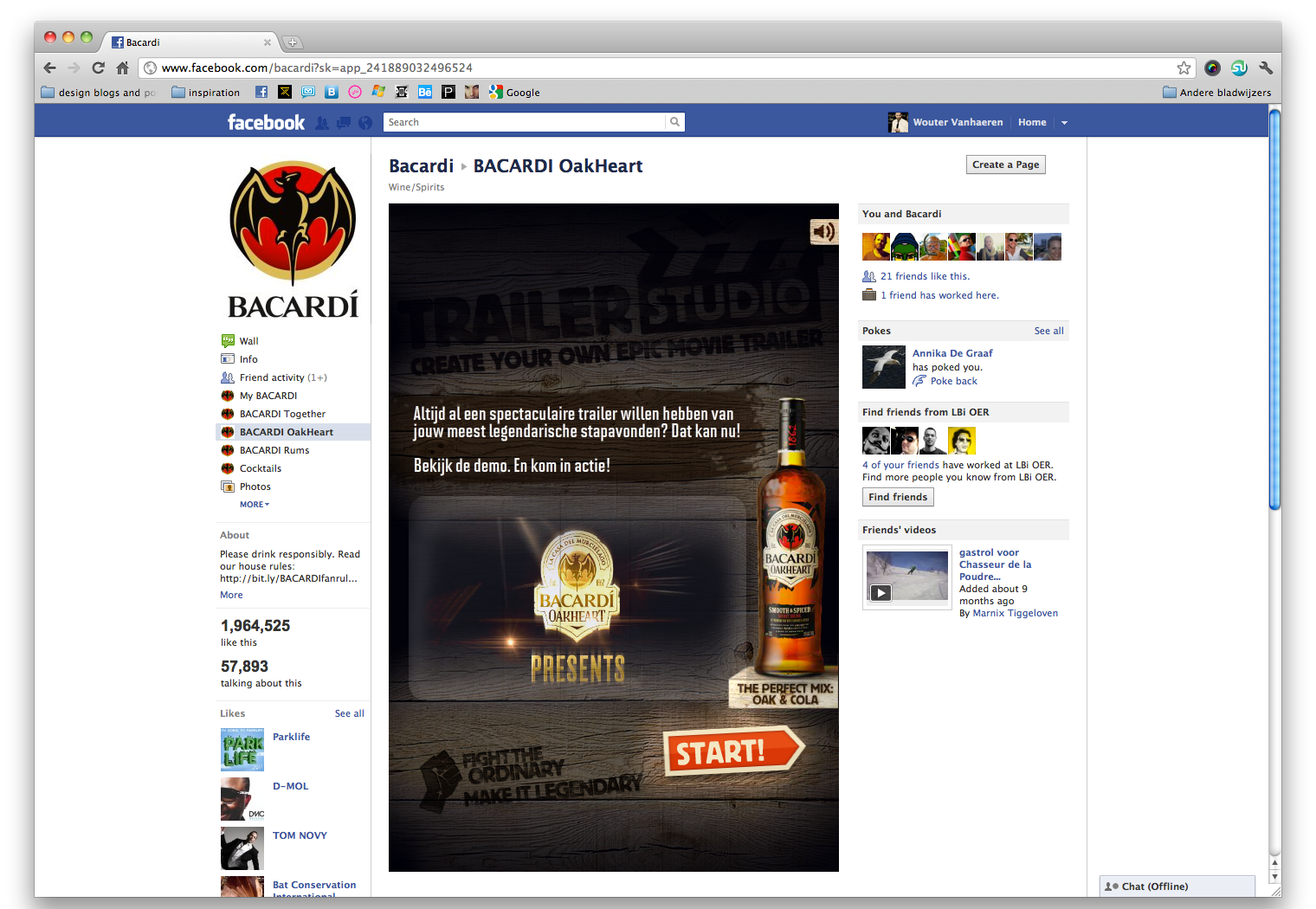Open the inspiration bookmarks folder

206,92
